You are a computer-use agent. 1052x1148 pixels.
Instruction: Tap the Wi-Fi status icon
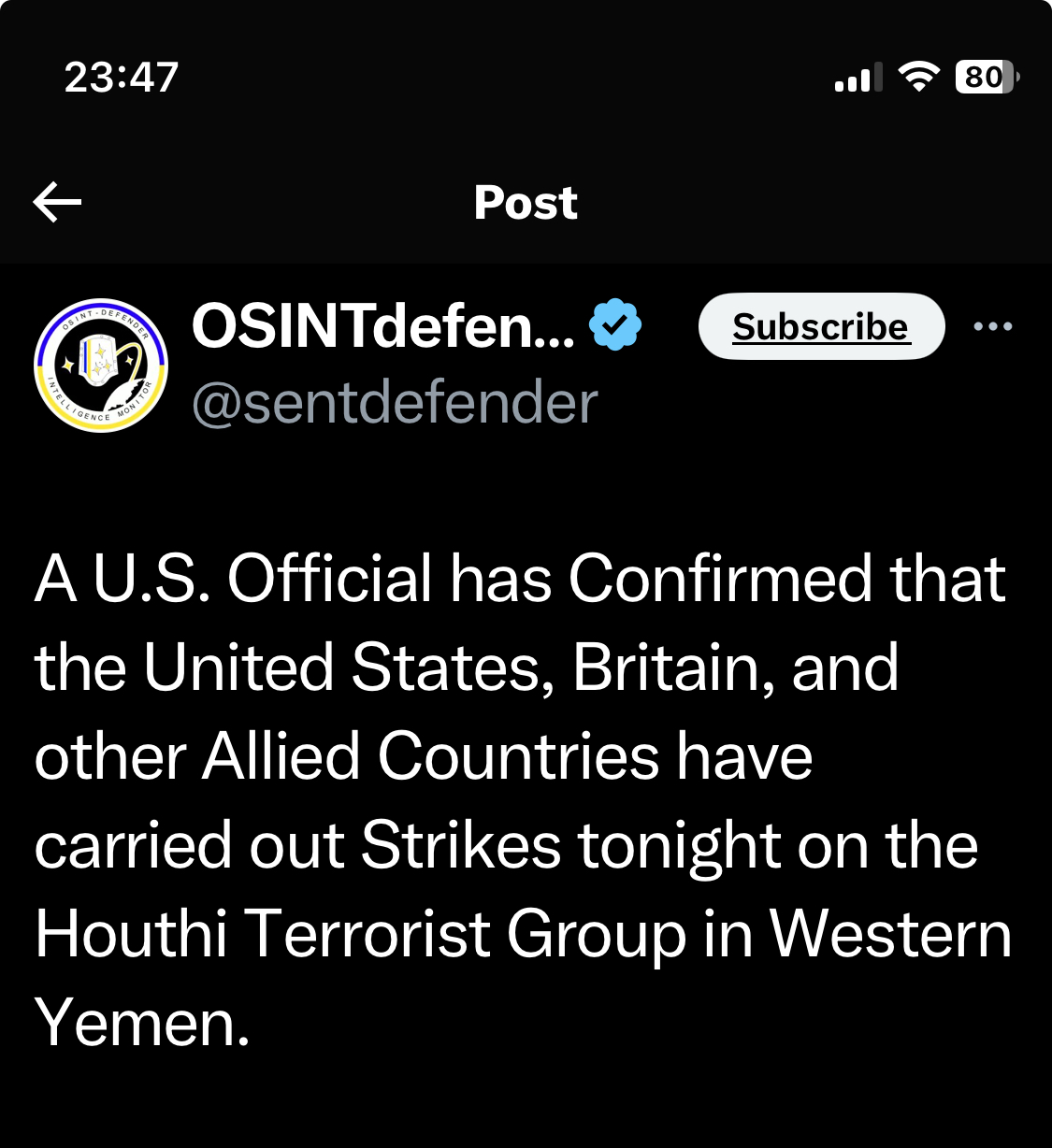(918, 77)
